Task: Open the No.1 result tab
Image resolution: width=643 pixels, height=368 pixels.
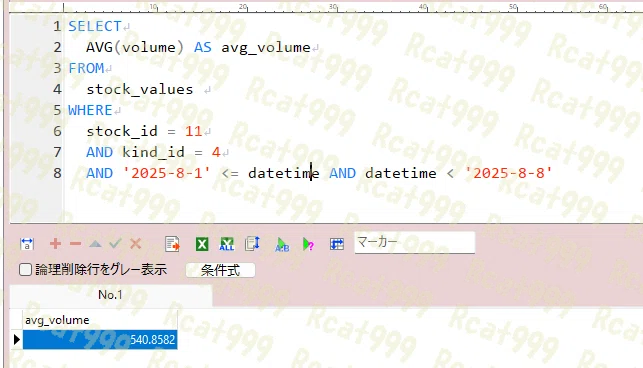Action: (110, 295)
